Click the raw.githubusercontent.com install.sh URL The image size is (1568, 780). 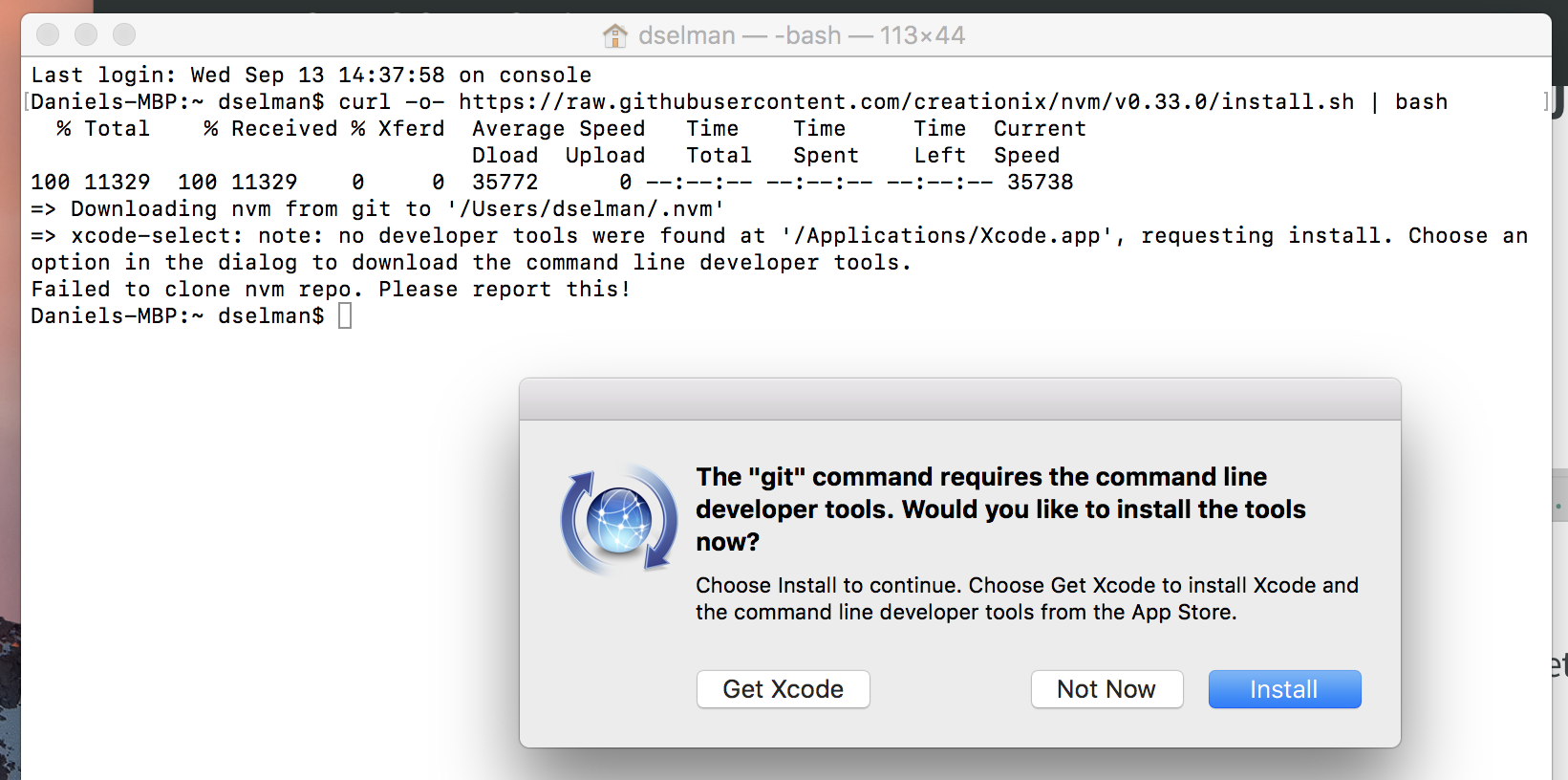tap(906, 101)
